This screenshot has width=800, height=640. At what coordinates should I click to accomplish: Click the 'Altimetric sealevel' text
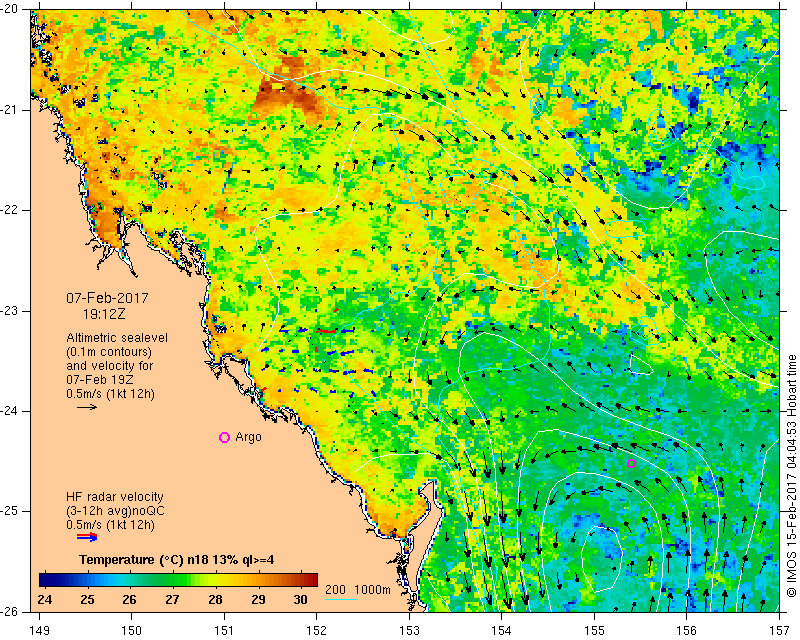point(117,338)
